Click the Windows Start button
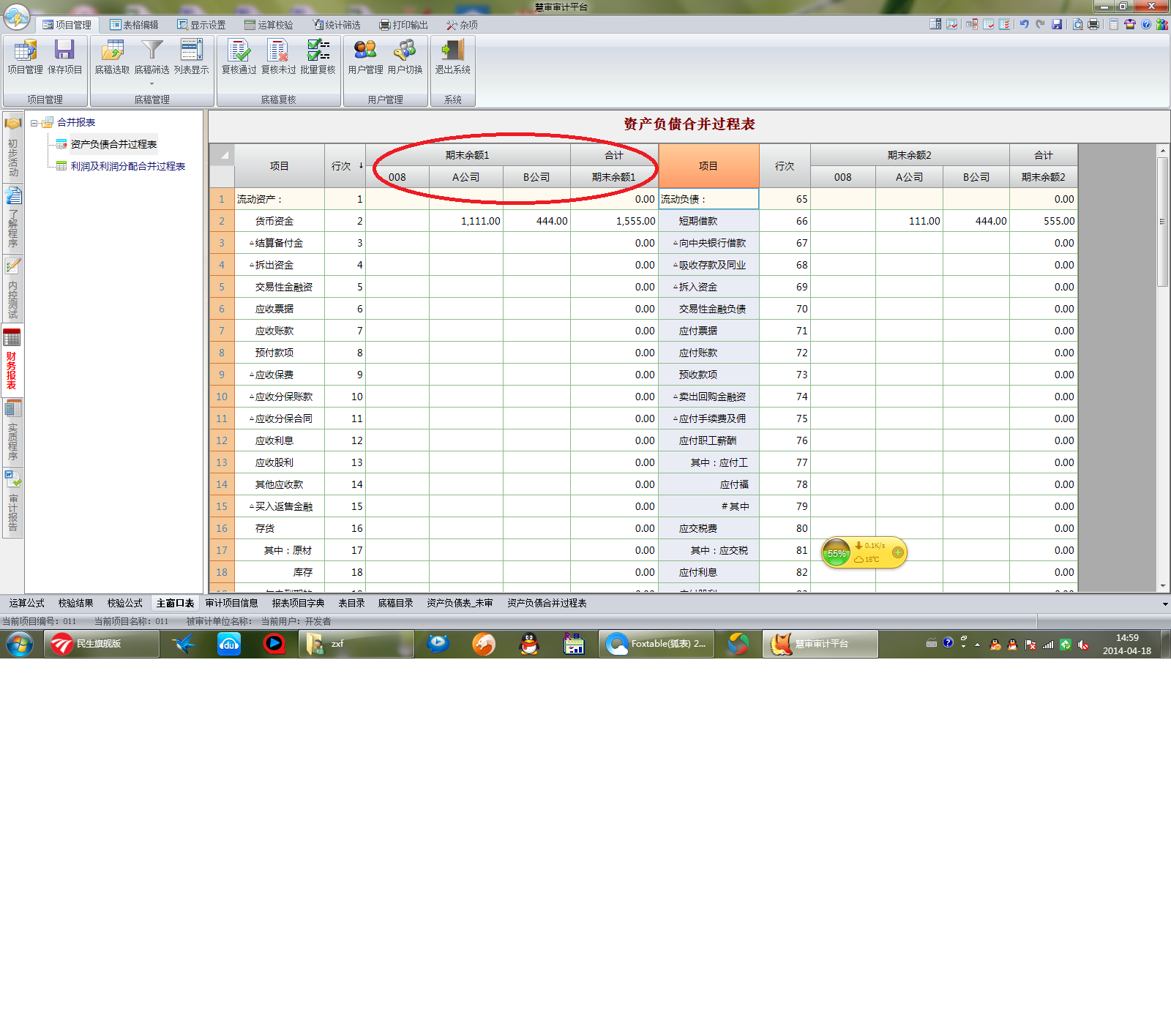The height and width of the screenshot is (1036, 1171). (20, 644)
